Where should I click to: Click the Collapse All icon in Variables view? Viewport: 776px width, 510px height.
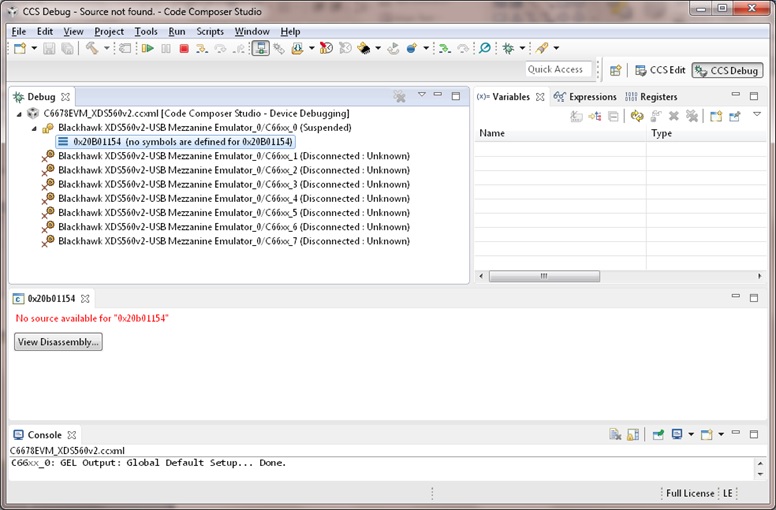click(x=613, y=116)
